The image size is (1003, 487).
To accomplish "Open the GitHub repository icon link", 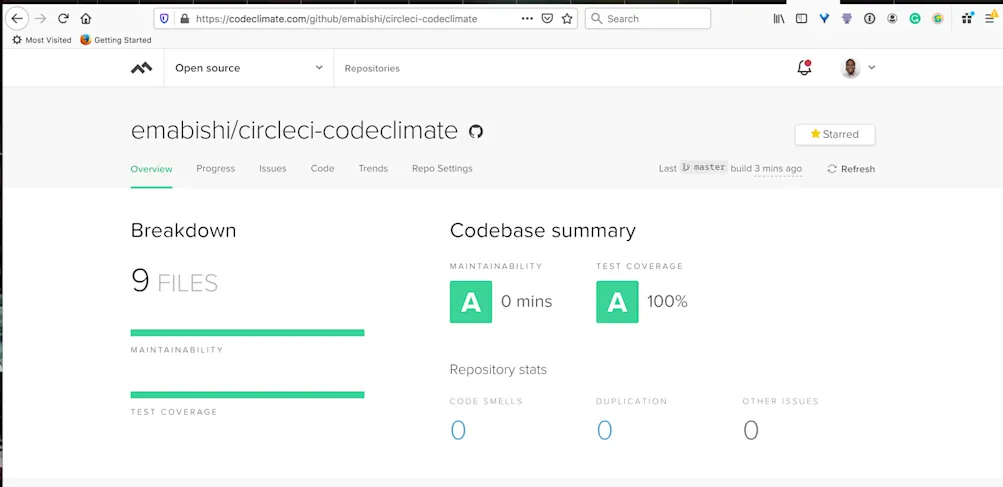I will (x=476, y=132).
